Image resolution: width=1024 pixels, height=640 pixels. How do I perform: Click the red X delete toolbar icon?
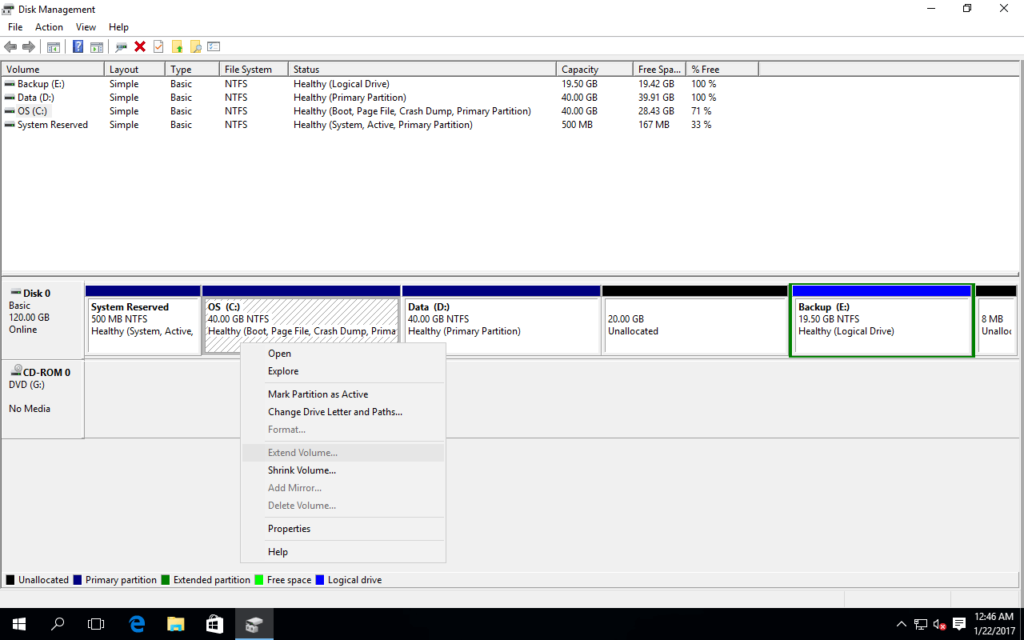coord(139,46)
